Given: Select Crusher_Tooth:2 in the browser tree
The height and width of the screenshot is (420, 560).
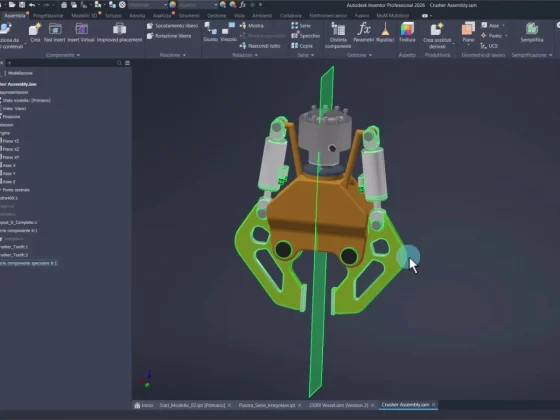Looking at the screenshot, I should [x=14, y=255].
